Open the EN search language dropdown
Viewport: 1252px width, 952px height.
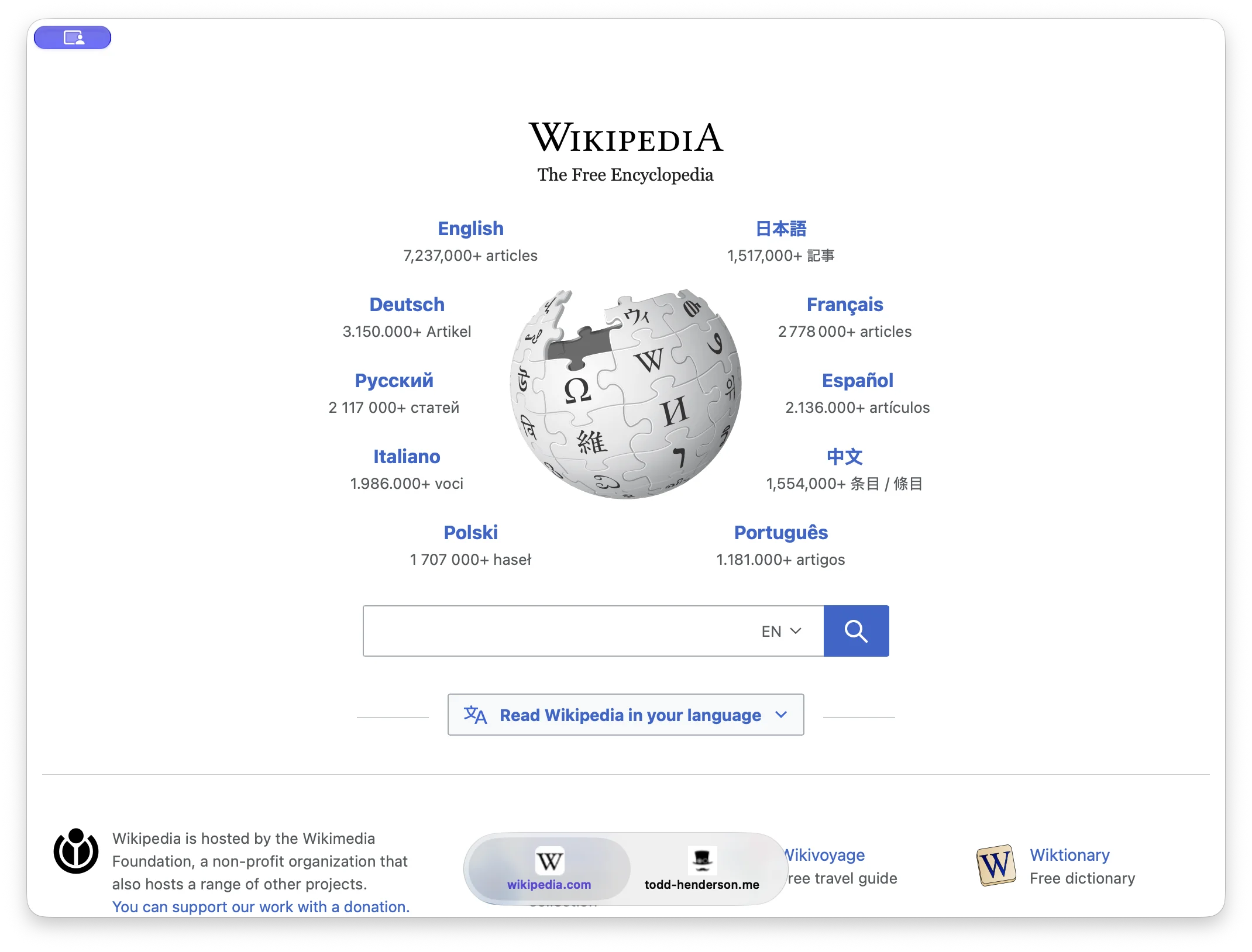click(x=781, y=632)
